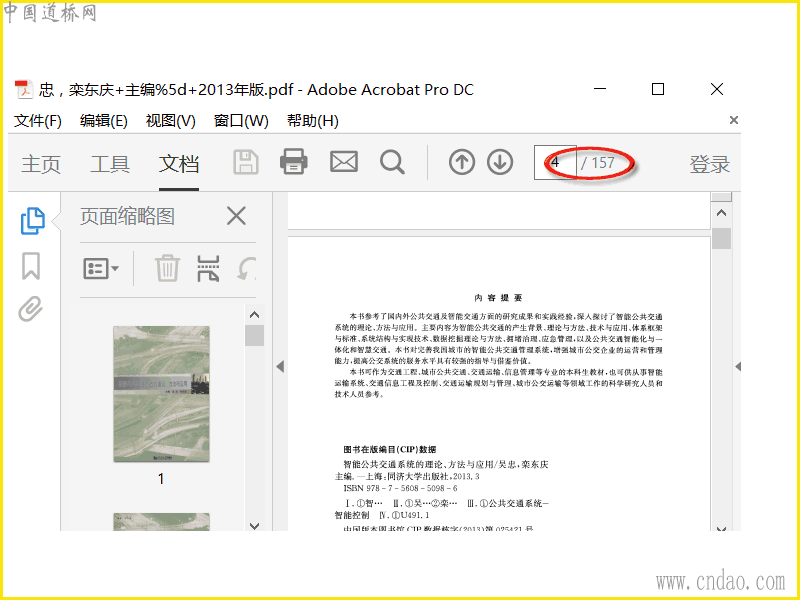The height and width of the screenshot is (600, 800).
Task: Collapse left navigation pane arrow
Action: (280, 366)
